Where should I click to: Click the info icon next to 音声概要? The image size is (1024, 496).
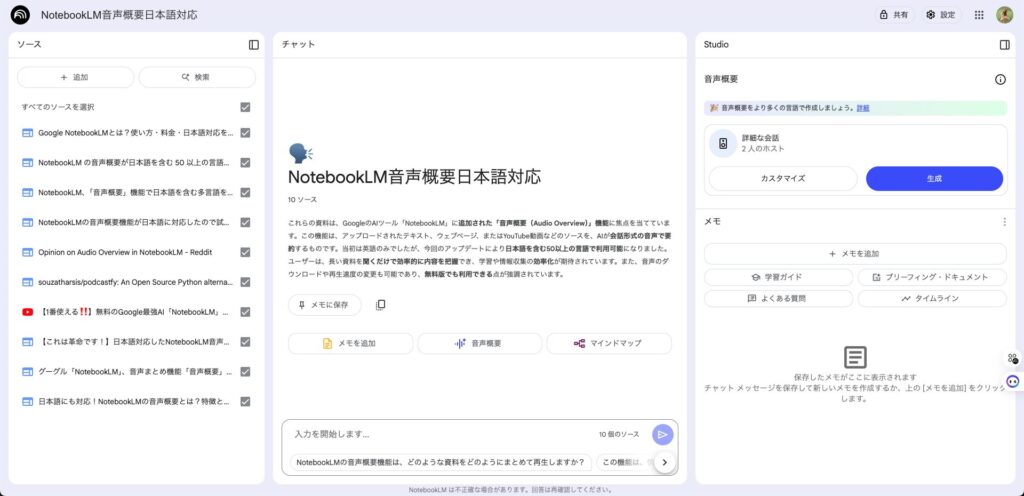tap(1000, 80)
